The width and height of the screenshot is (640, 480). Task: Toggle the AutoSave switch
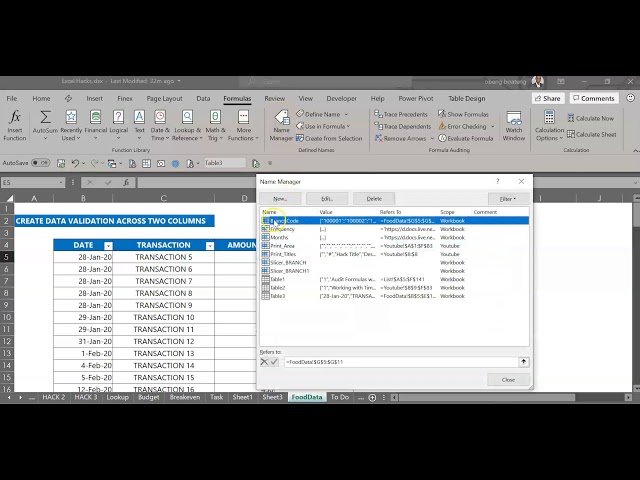tap(40, 163)
